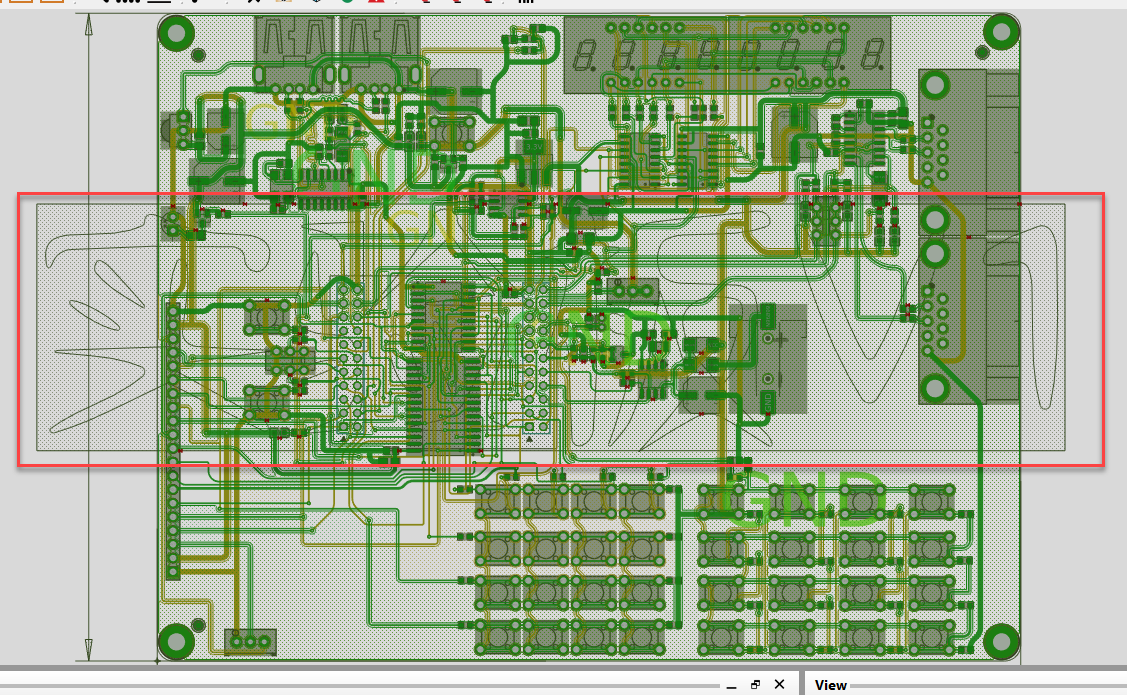Select the long pin header on left edge
This screenshot has width=1127, height=695.
click(x=173, y=440)
